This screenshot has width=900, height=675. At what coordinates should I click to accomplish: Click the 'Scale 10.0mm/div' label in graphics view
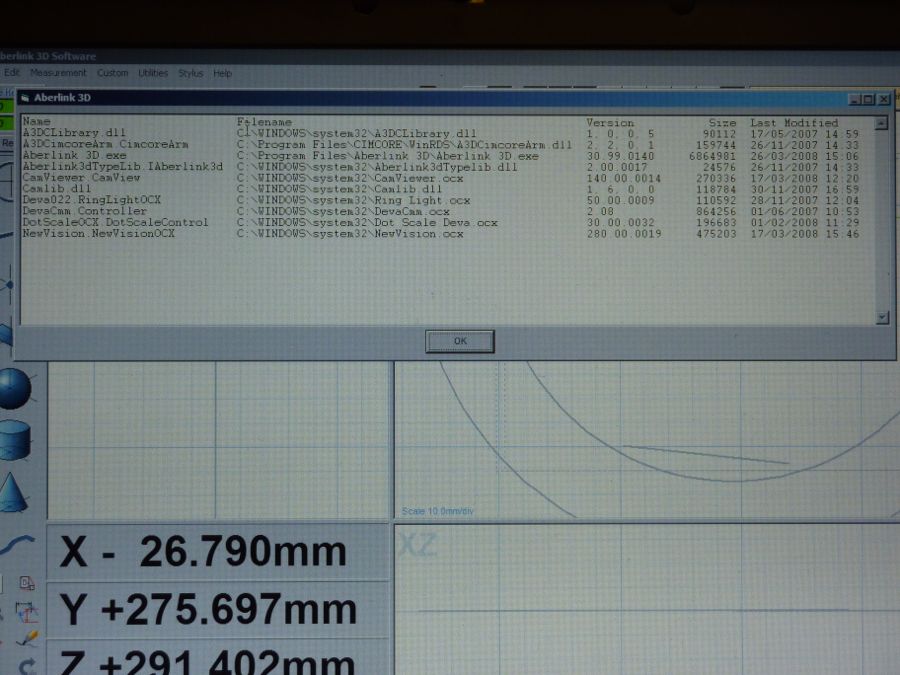437,511
